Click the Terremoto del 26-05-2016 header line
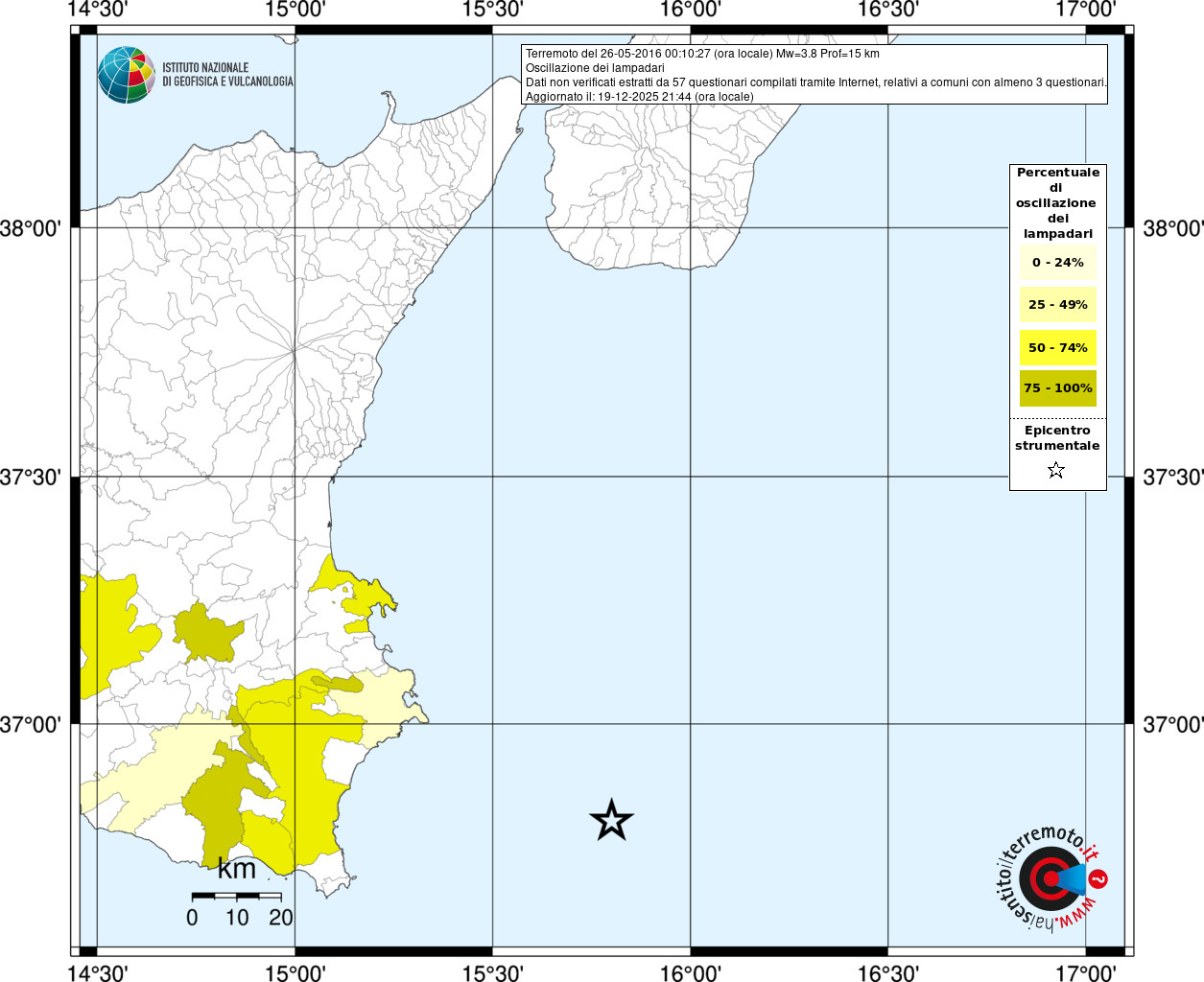1204x982 pixels. tap(702, 54)
